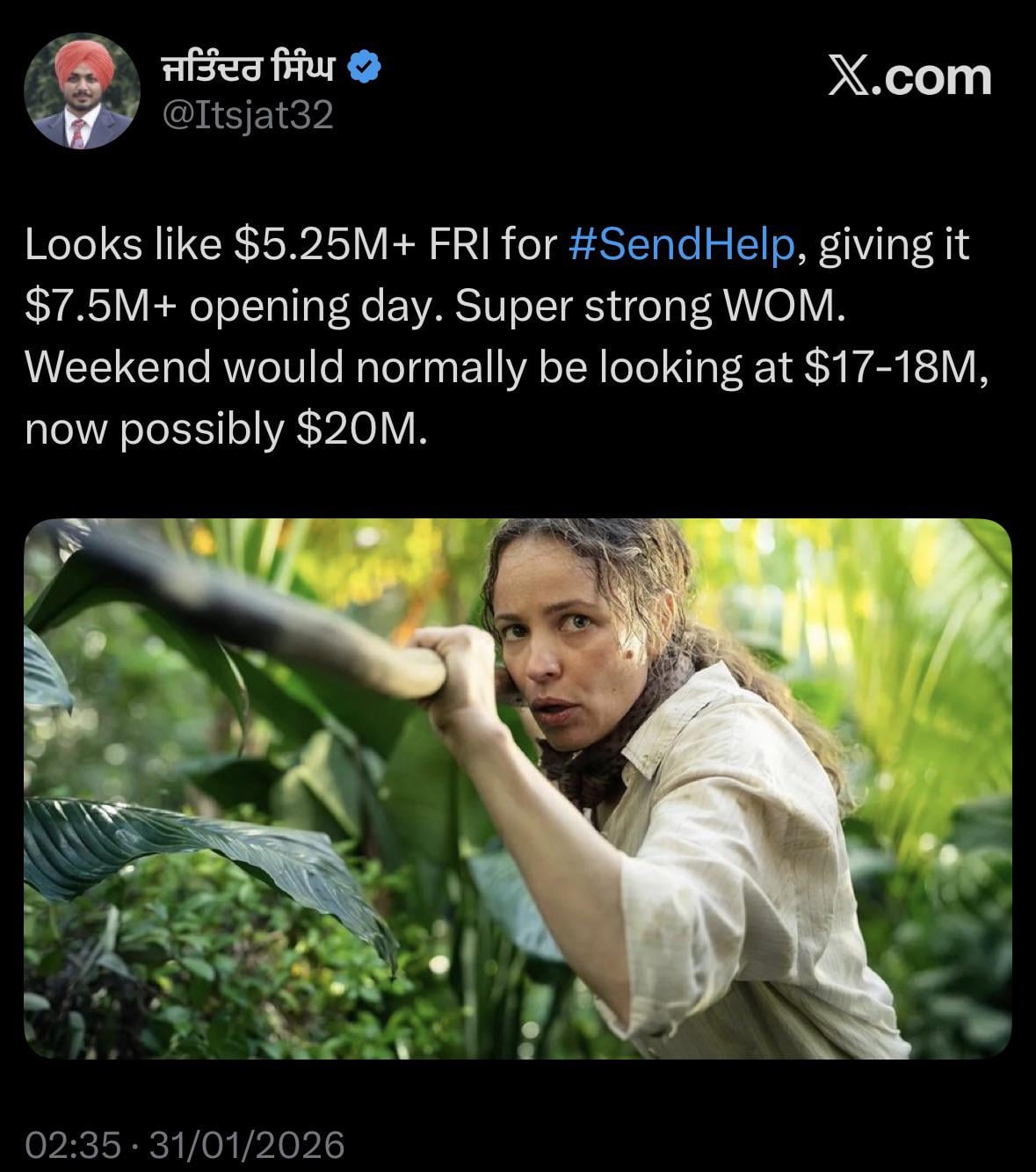Viewport: 1036px width, 1172px height.
Task: Click the user's profile avatar photo
Action: [x=82, y=94]
